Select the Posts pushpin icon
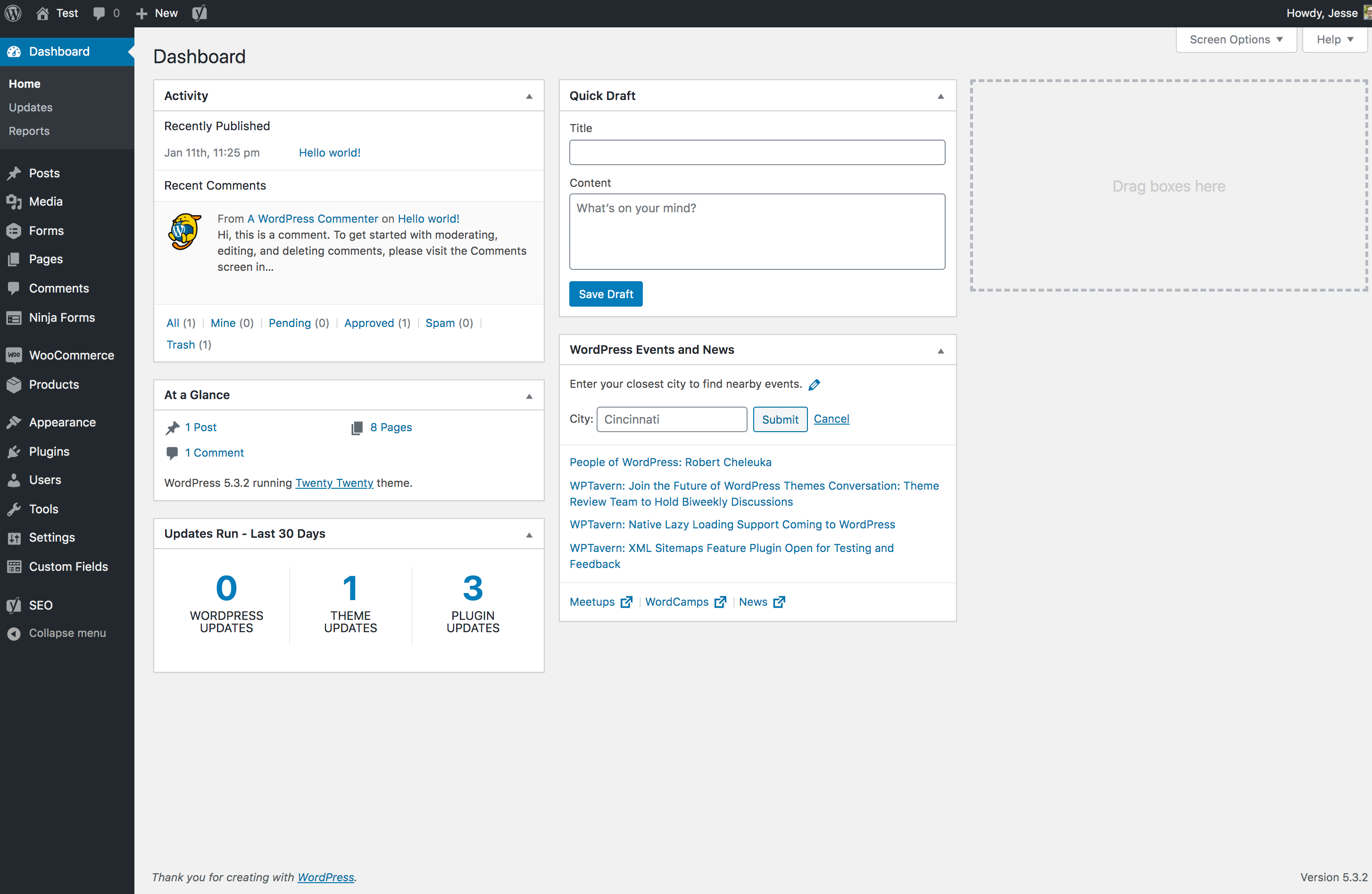The height and width of the screenshot is (894, 1372). click(15, 173)
